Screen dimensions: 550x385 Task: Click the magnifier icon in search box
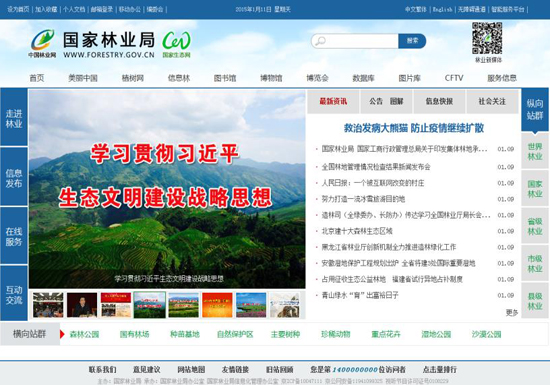pyautogui.click(x=320, y=41)
